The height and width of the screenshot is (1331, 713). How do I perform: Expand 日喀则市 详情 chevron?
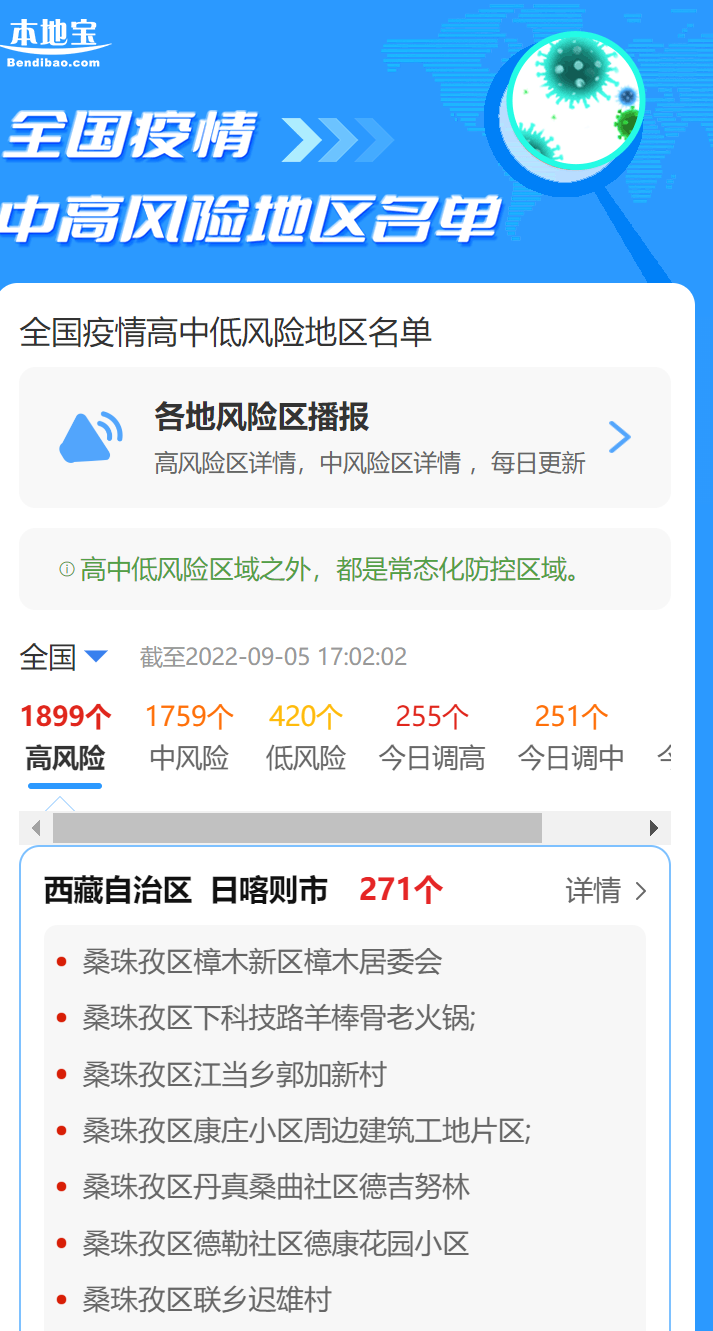pos(641,891)
